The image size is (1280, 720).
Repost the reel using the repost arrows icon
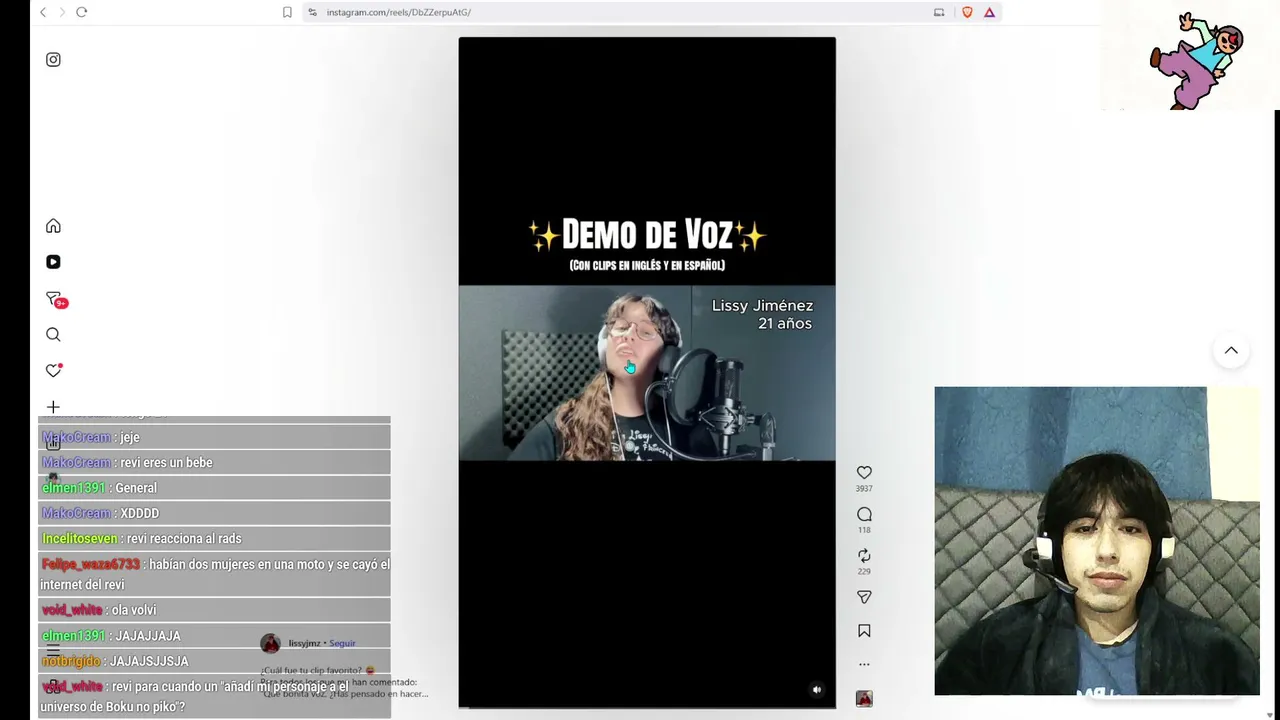click(864, 555)
